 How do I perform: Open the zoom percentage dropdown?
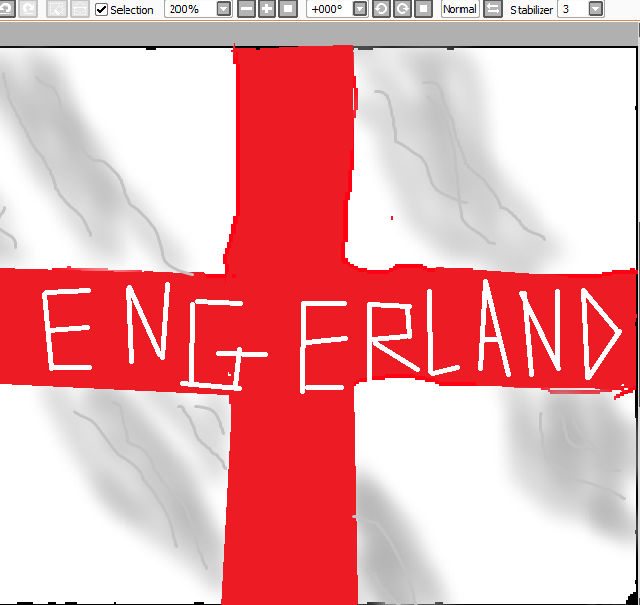click(224, 9)
